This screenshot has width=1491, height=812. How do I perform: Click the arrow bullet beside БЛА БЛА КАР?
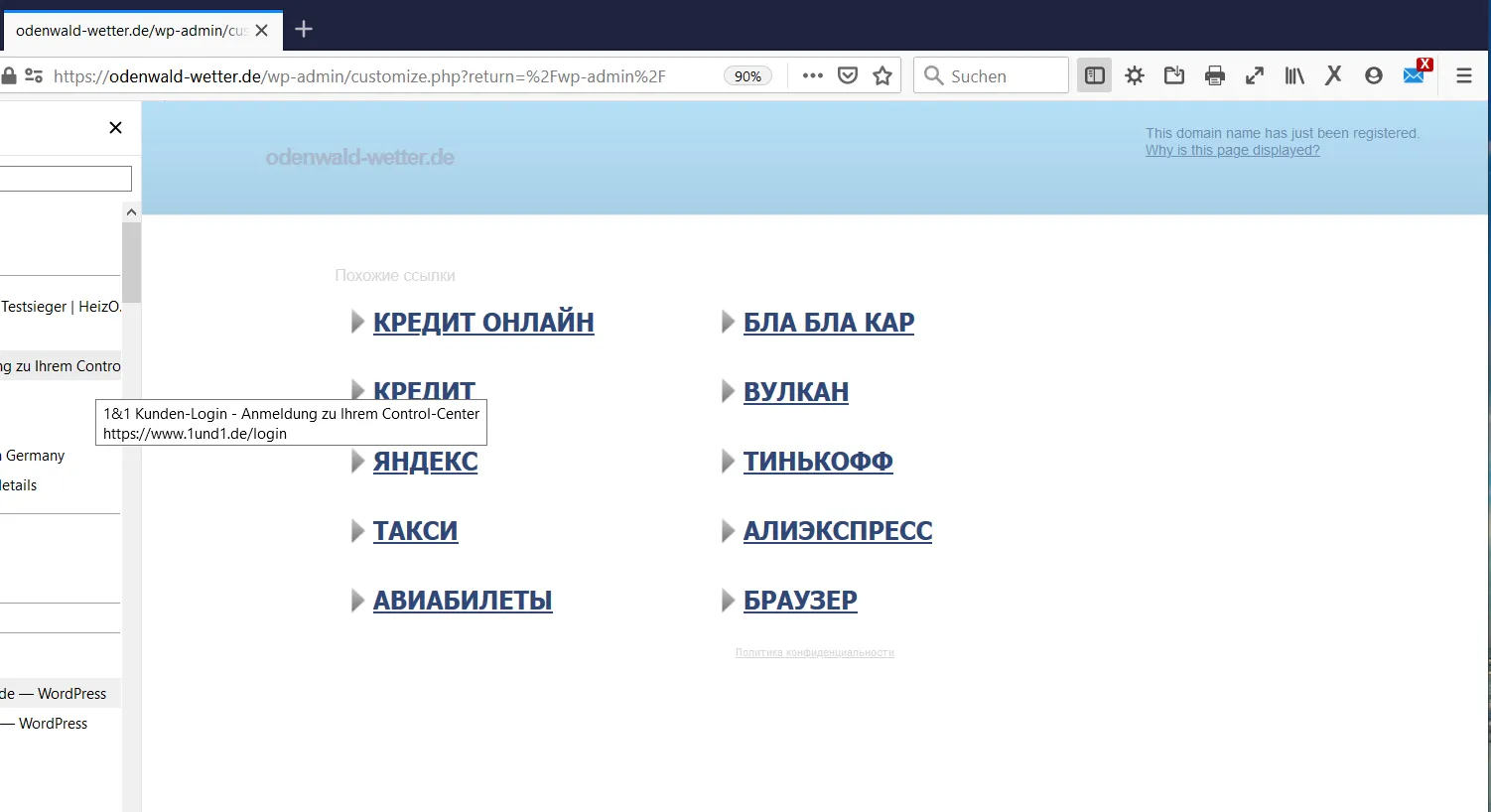(728, 322)
